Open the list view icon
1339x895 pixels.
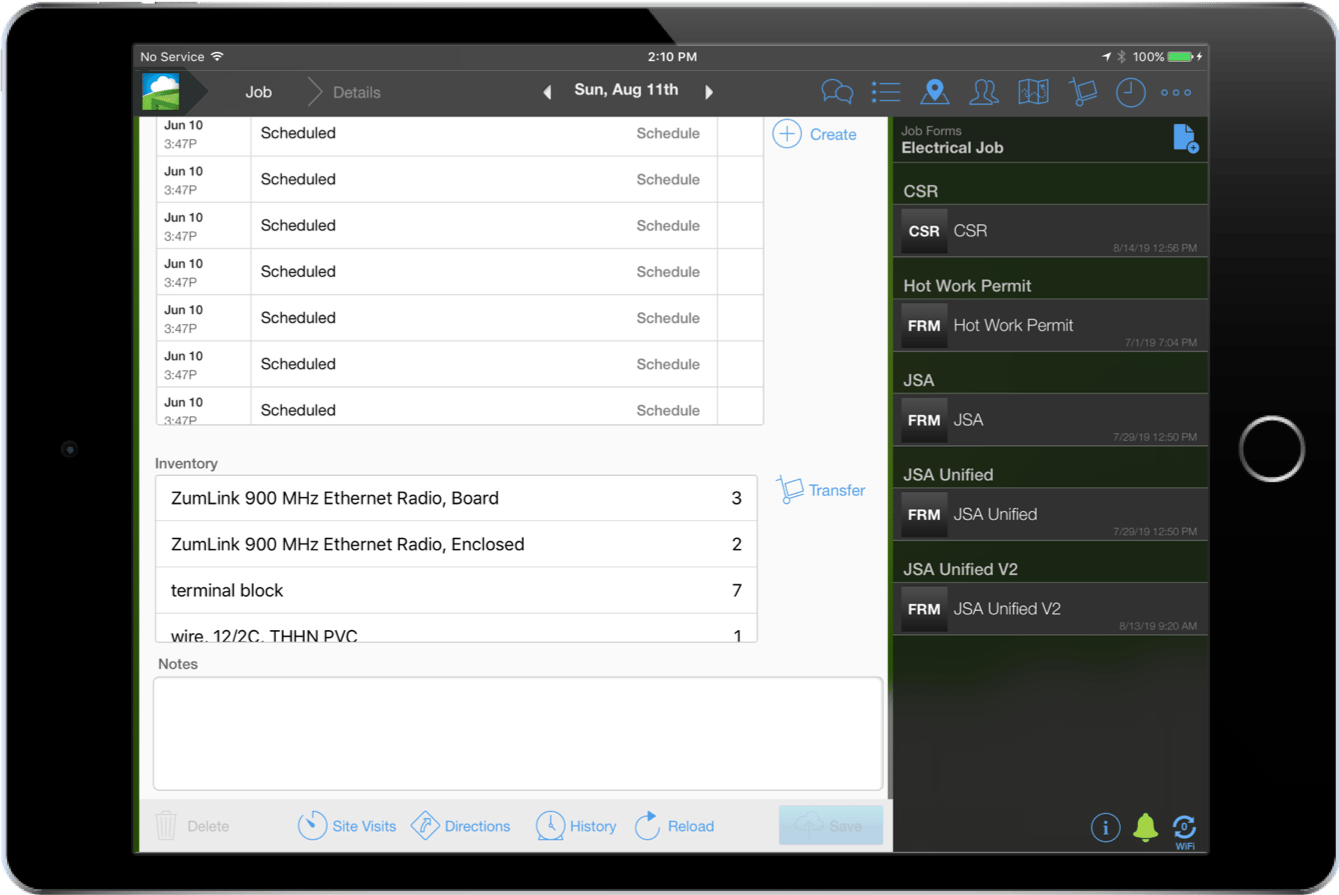(x=886, y=92)
